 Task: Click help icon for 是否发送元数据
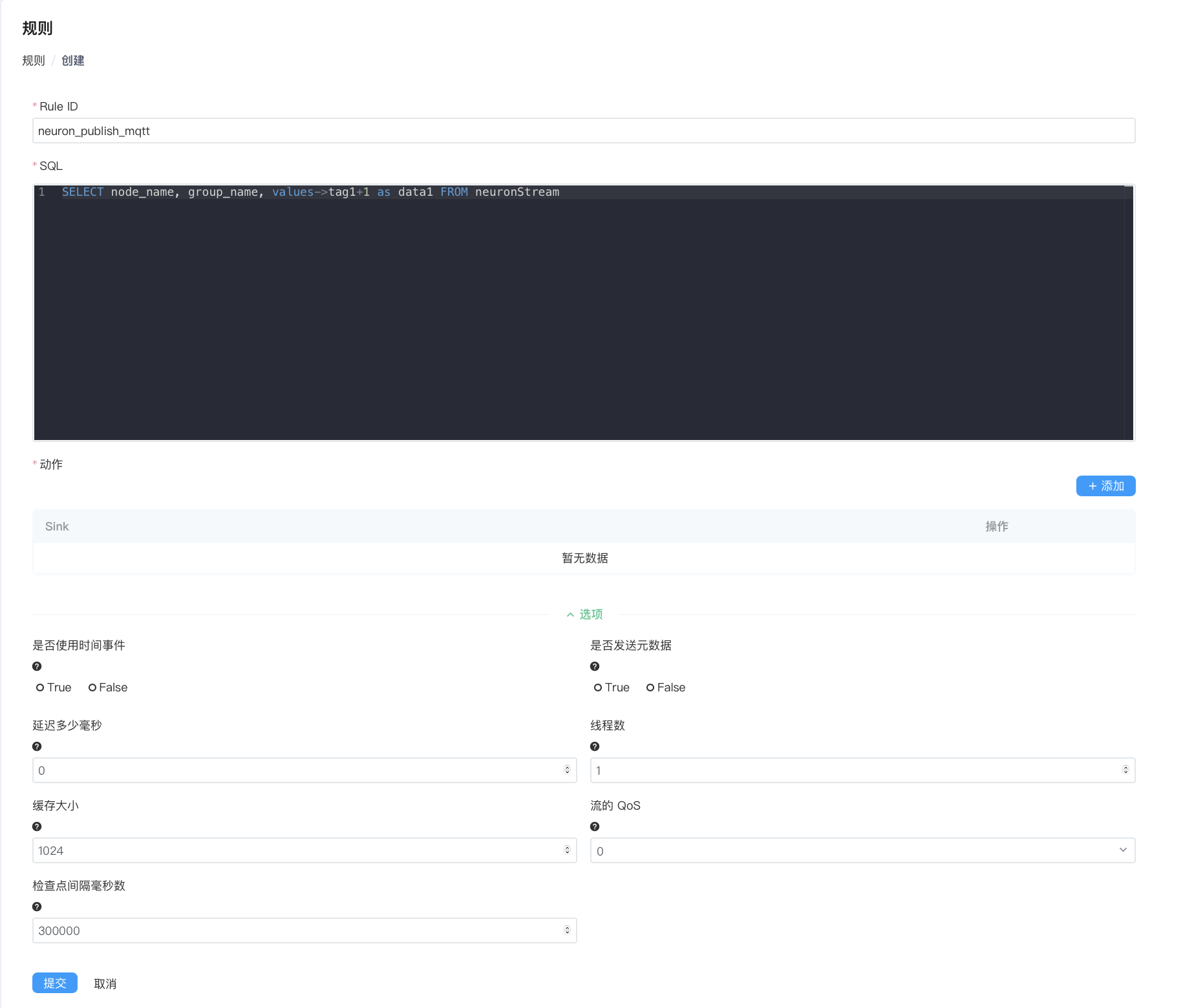(595, 666)
